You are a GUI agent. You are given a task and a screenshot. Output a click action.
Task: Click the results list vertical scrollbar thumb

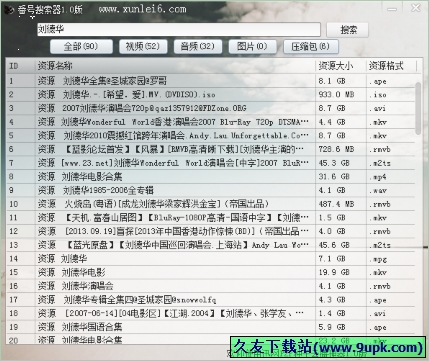click(419, 109)
